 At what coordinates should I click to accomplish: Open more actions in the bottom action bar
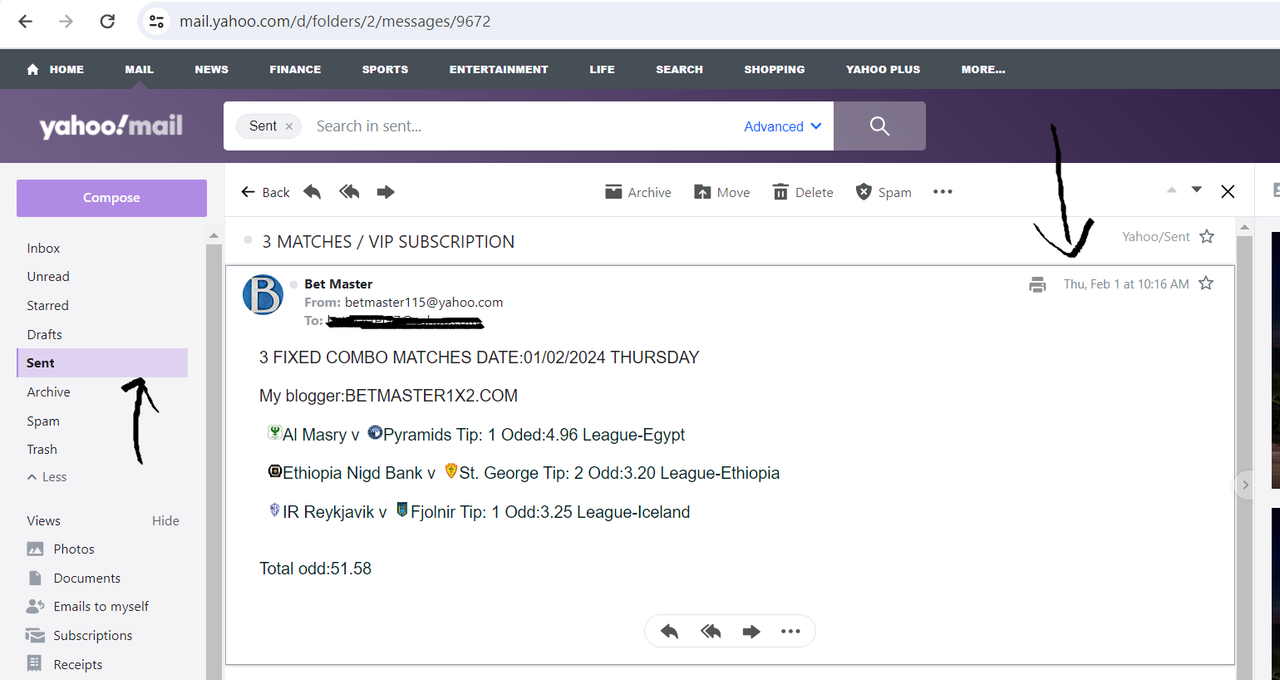tap(790, 632)
